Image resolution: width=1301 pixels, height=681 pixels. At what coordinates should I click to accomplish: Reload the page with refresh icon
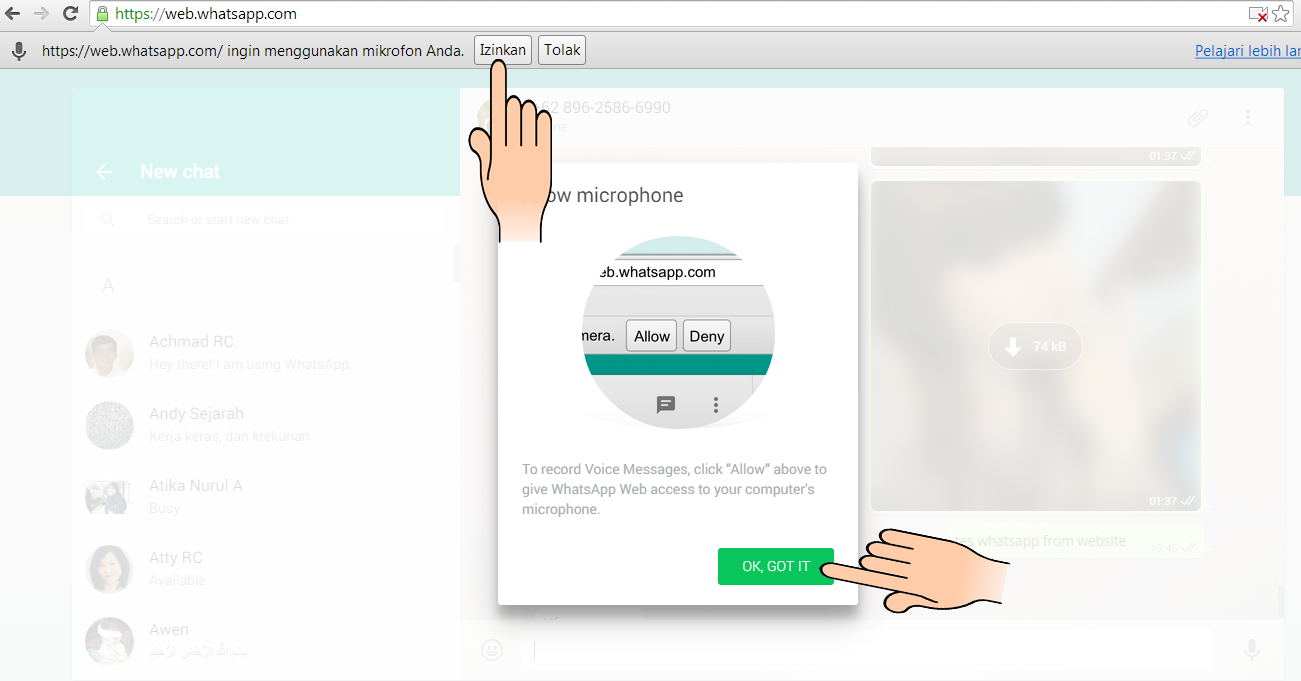pos(70,14)
